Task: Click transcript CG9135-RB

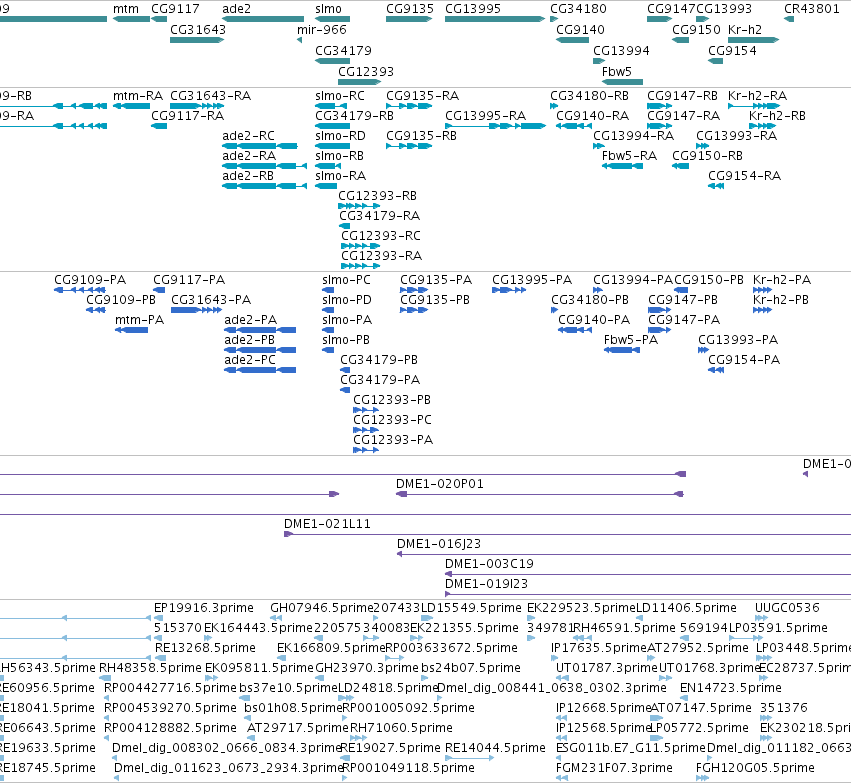Action: point(409,146)
